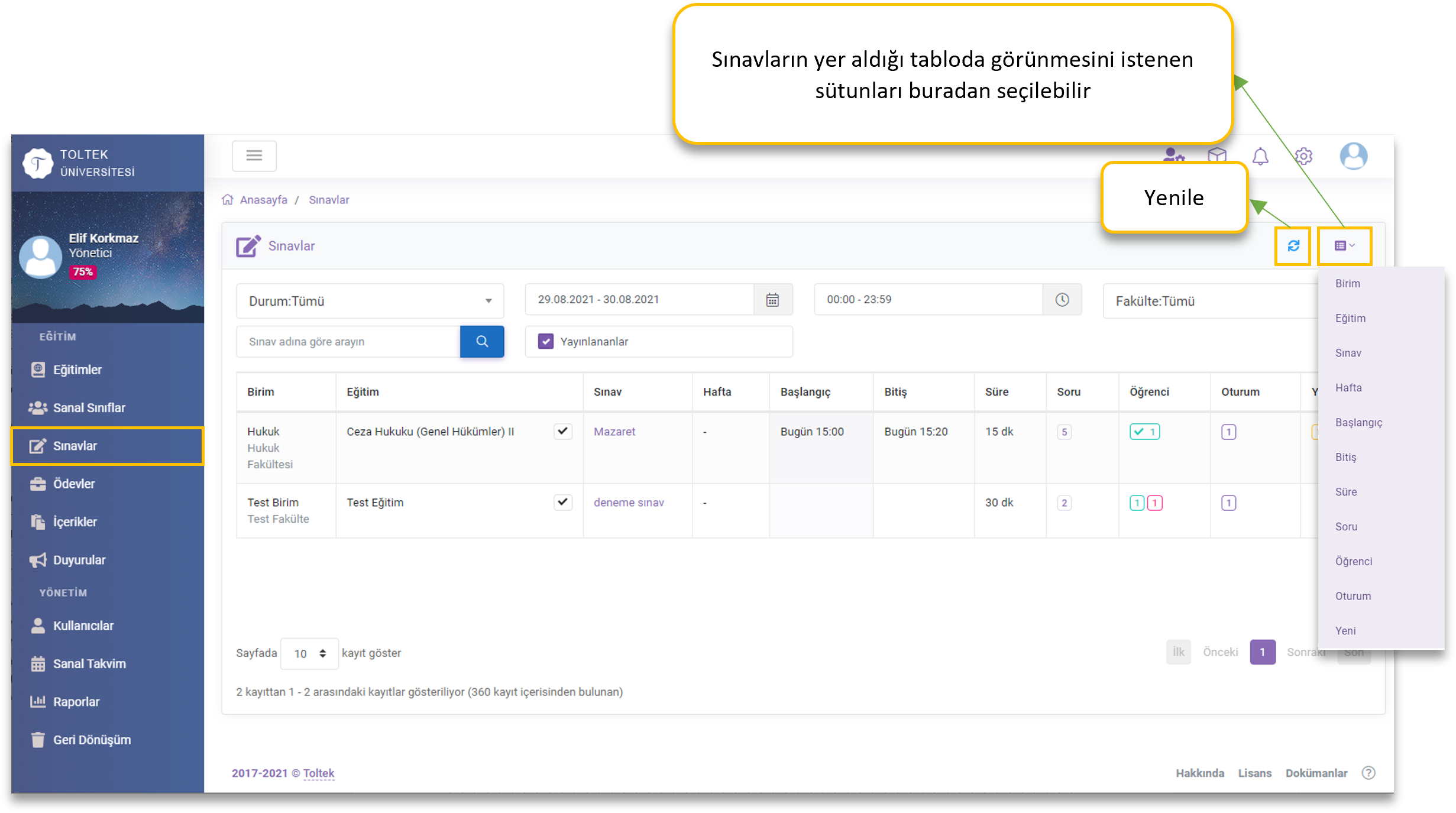Uncheck the Yayınlananlar checkbox
This screenshot has width=1456, height=813.
tap(546, 342)
